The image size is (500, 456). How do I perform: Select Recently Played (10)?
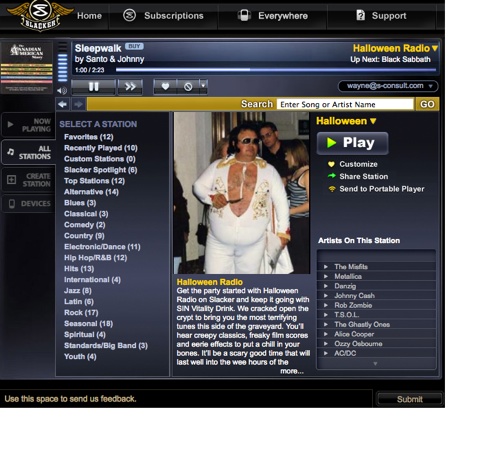[101, 148]
